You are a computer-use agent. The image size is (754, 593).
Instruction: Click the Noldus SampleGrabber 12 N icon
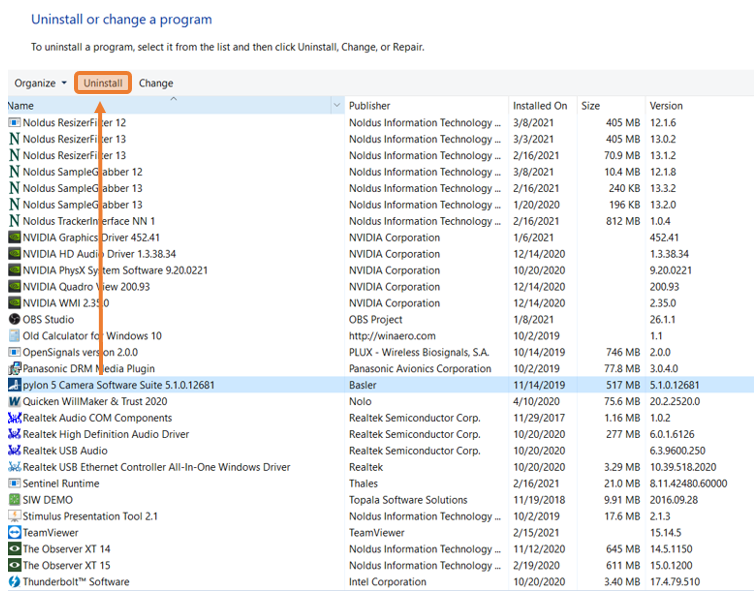coord(14,172)
